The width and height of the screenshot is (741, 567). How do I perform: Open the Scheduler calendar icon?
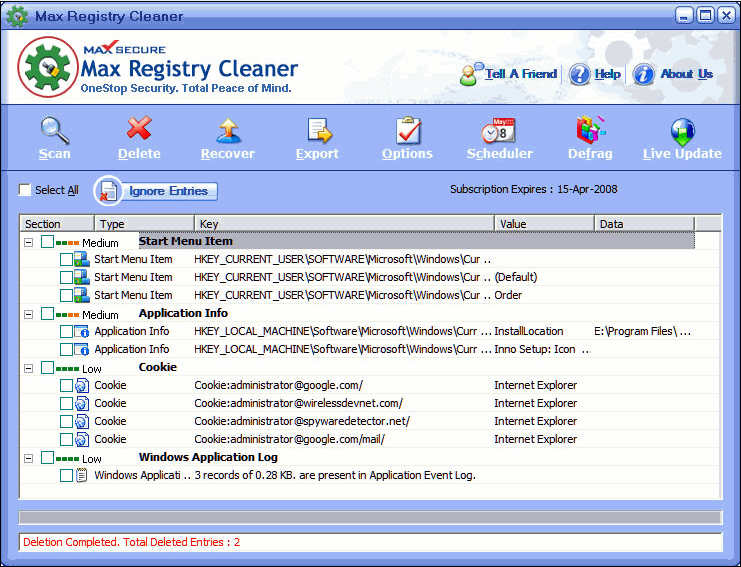pyautogui.click(x=498, y=130)
